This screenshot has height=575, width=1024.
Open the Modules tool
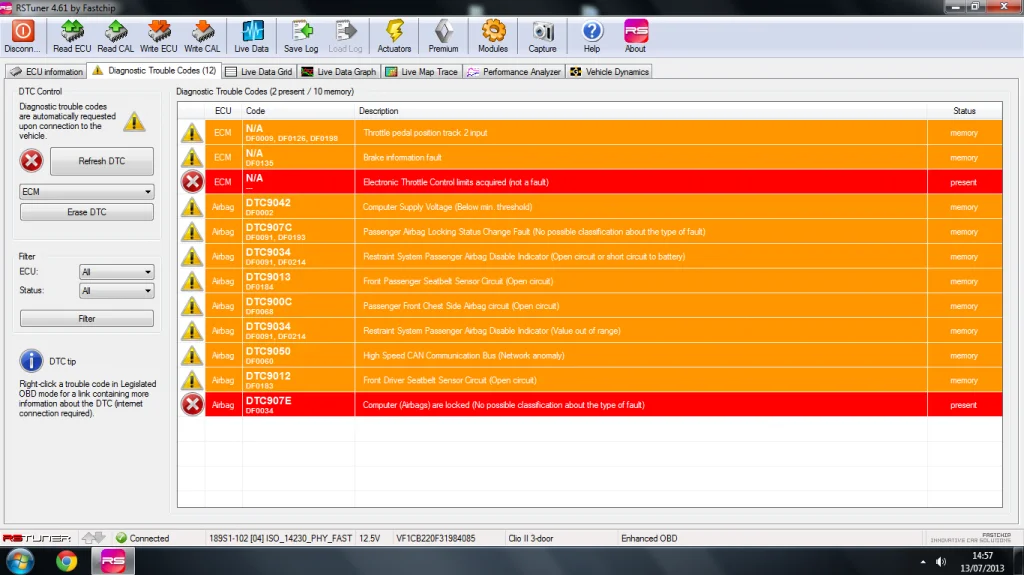[x=493, y=36]
